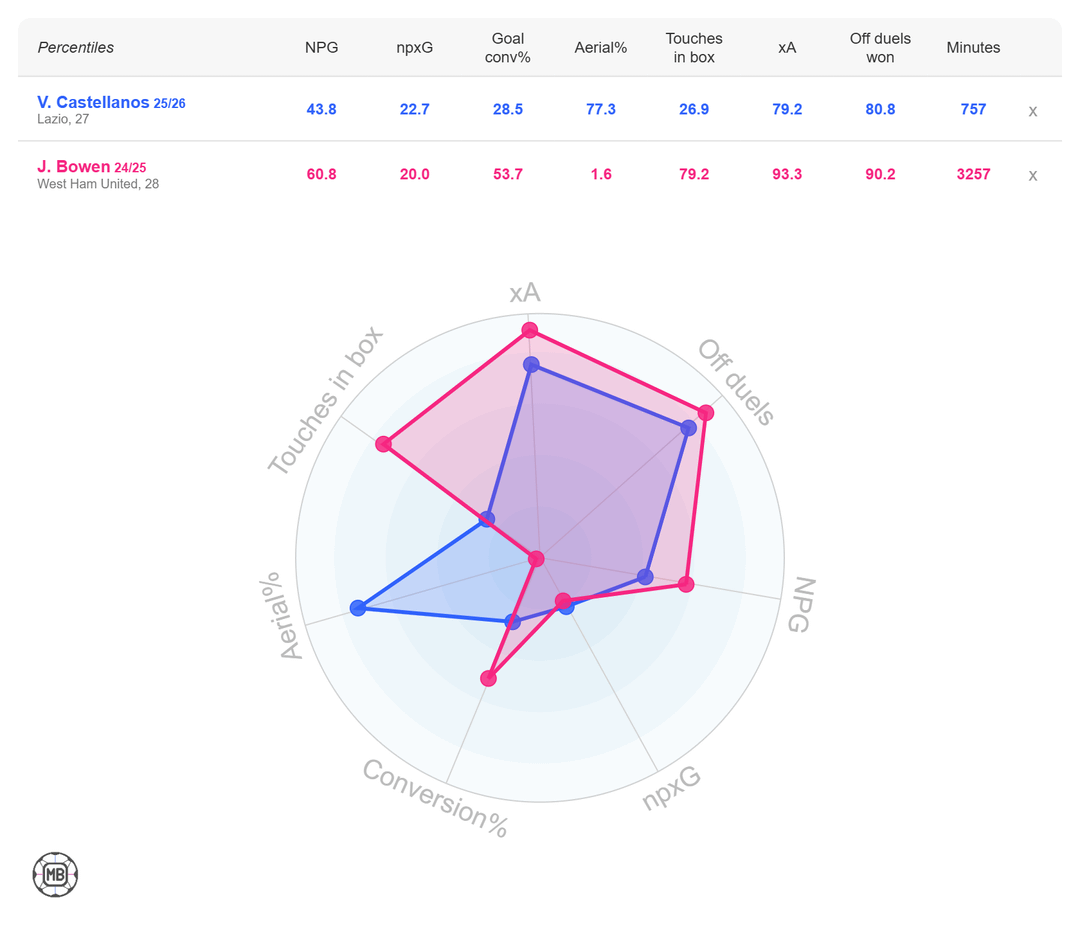1080x945 pixels.
Task: Click the xA column header
Action: pos(787,48)
